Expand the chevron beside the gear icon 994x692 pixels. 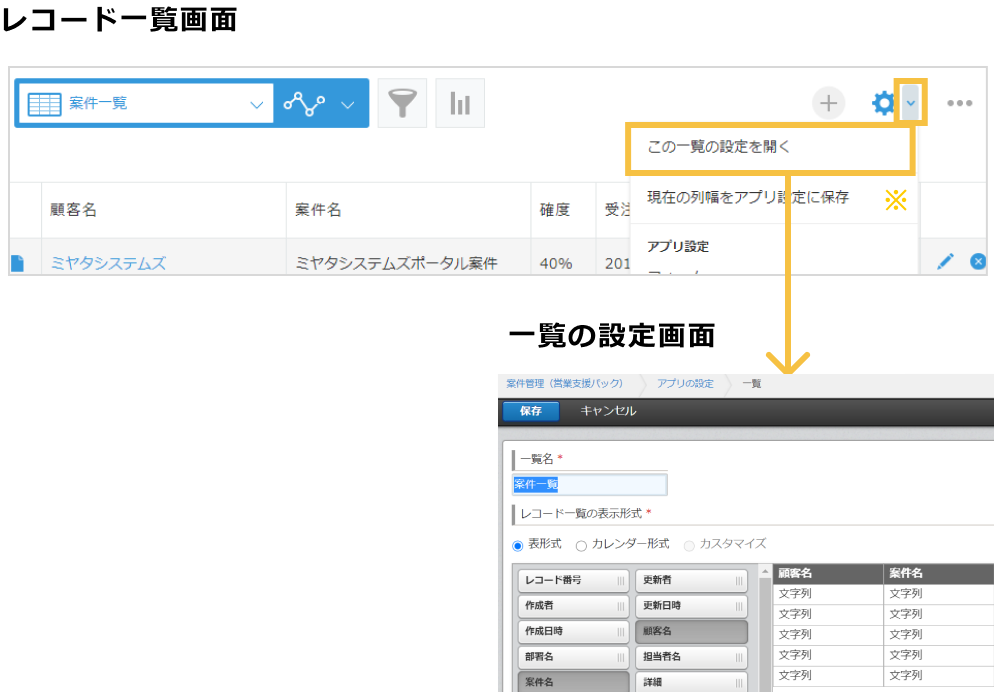911,102
